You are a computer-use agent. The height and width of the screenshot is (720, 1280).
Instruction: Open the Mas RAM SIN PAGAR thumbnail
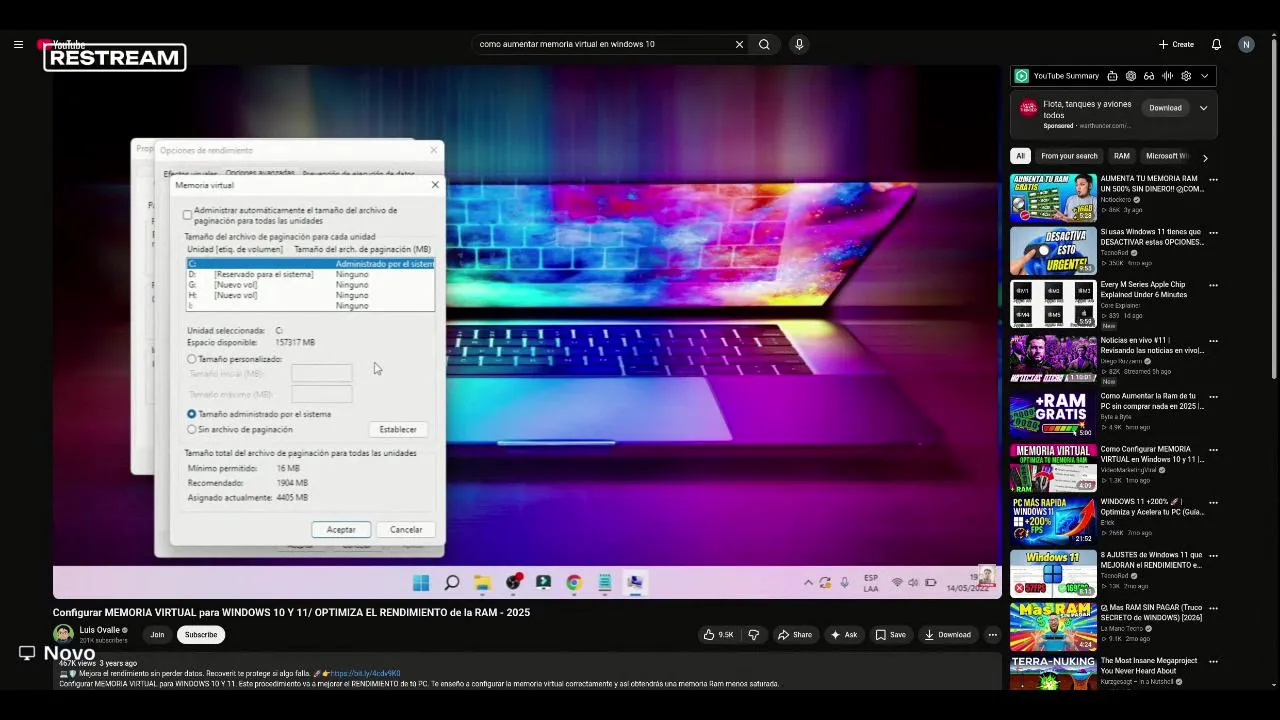tap(1053, 627)
